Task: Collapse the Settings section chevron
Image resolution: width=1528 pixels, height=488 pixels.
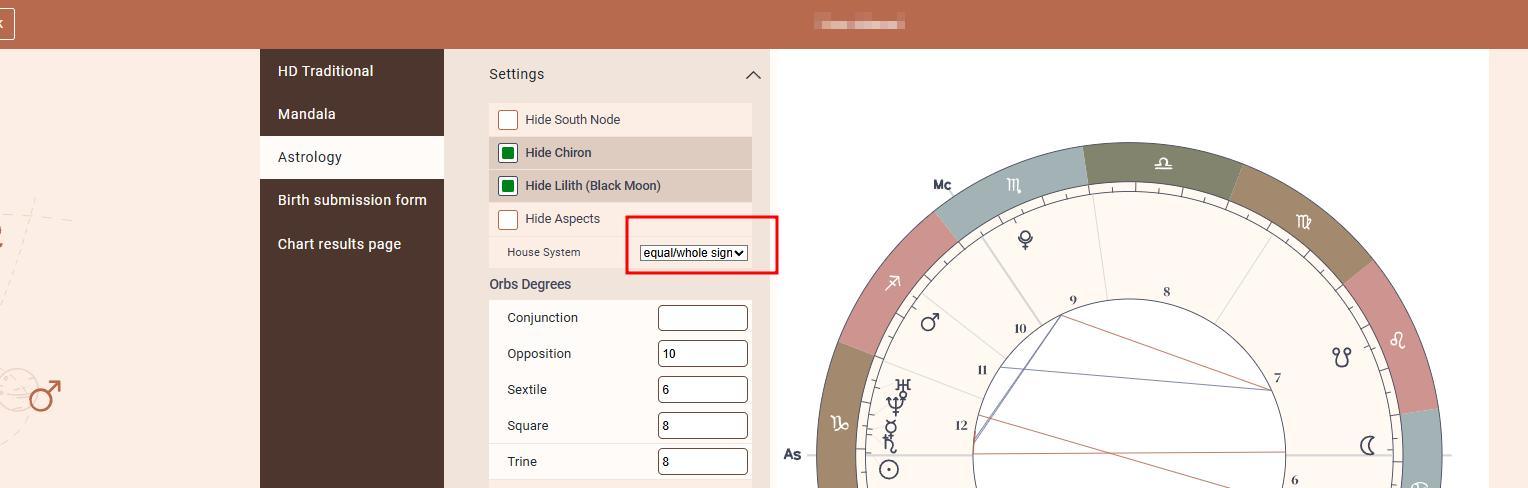Action: pos(753,75)
